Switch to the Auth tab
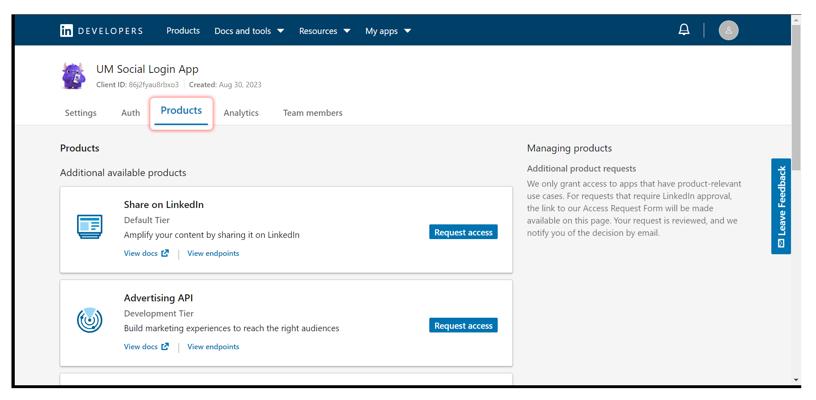 point(131,113)
